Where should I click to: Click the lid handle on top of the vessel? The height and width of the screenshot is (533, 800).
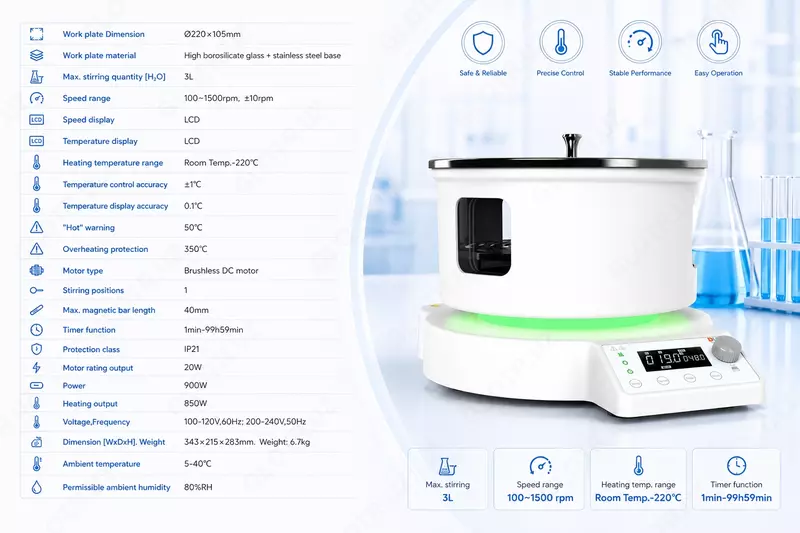point(572,145)
